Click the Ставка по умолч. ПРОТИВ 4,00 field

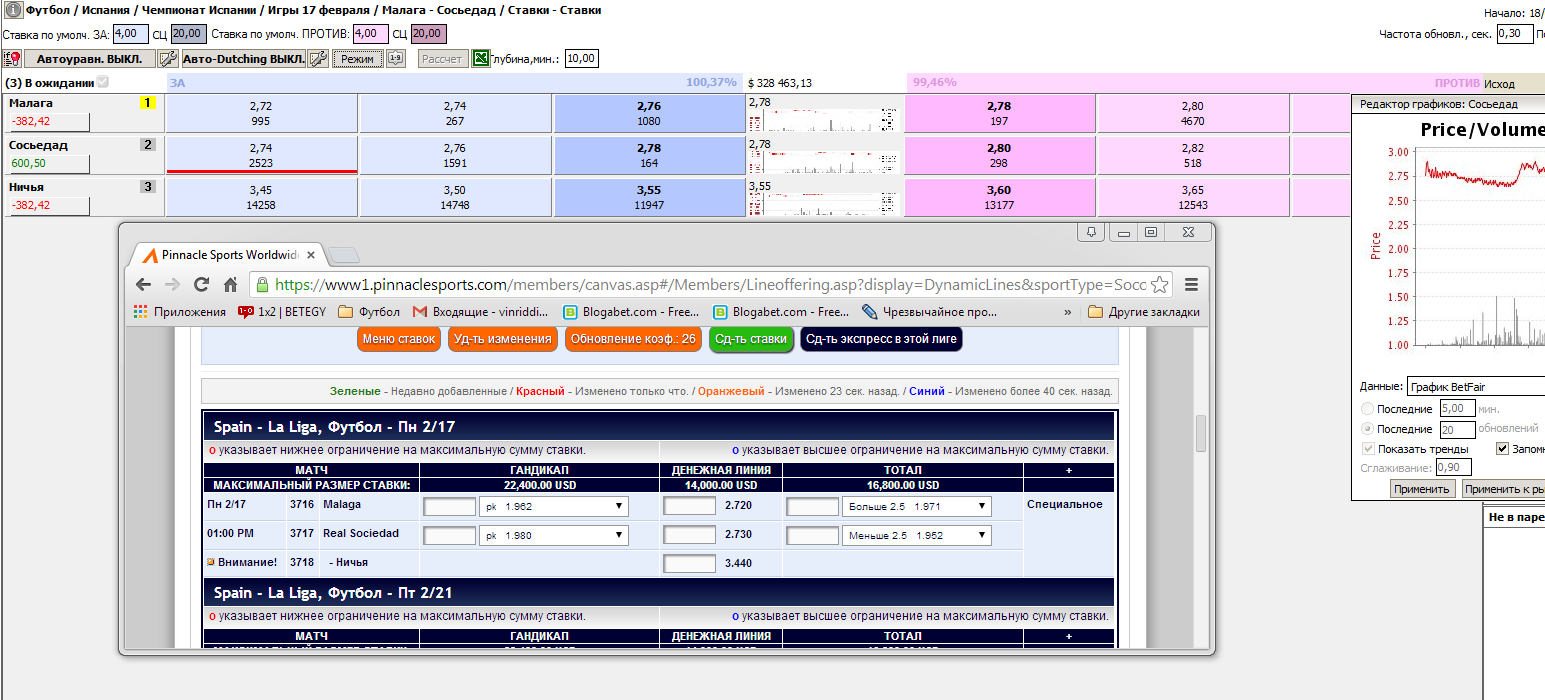click(x=370, y=33)
